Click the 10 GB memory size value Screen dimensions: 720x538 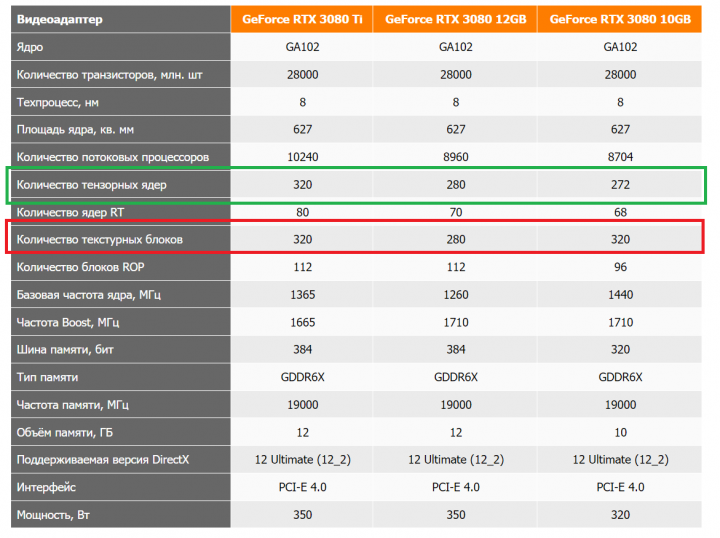tap(620, 432)
